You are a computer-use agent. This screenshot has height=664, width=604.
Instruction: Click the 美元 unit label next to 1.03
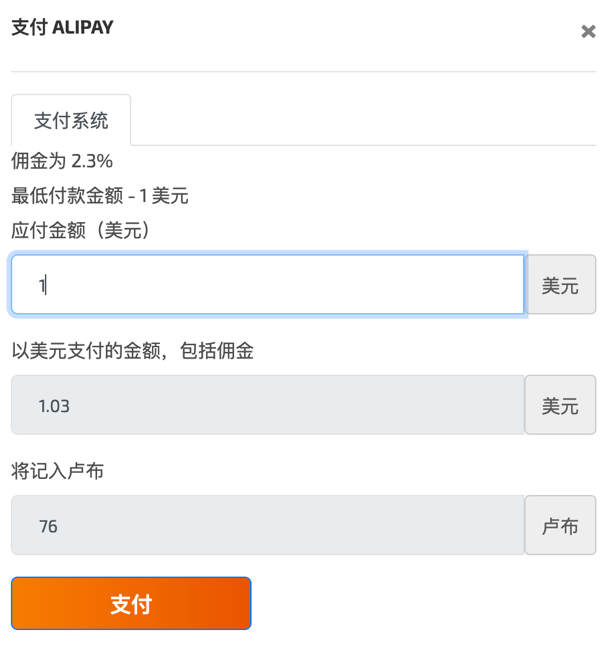point(560,405)
